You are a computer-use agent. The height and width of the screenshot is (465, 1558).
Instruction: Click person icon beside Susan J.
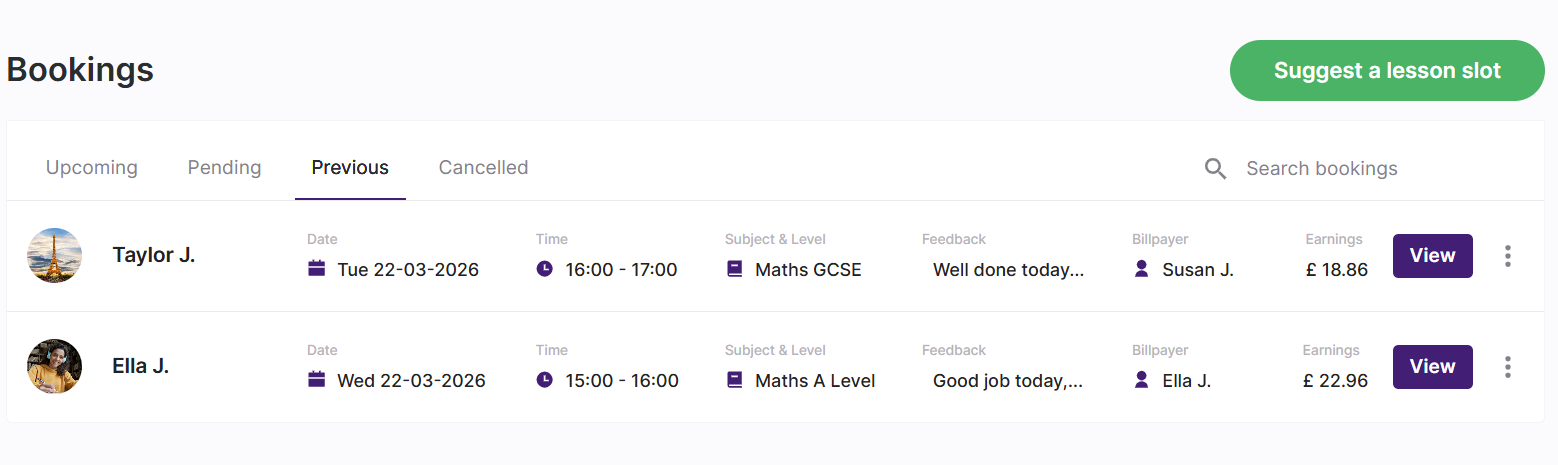click(1142, 269)
